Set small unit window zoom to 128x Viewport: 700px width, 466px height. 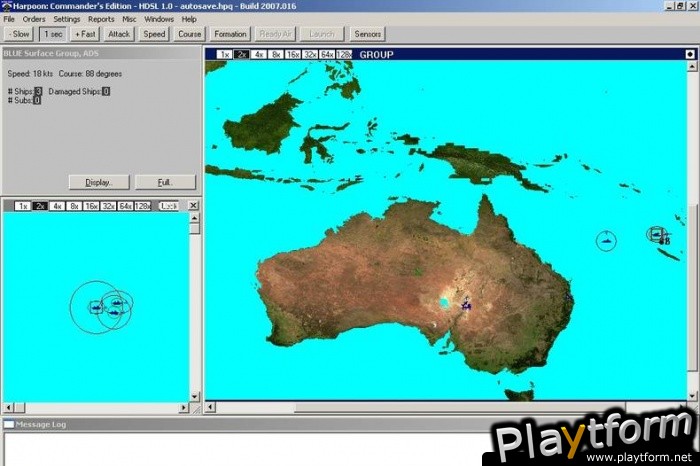[142, 206]
